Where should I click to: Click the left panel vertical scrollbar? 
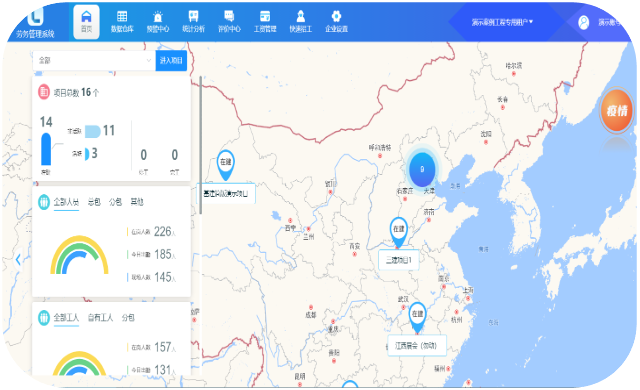[200, 145]
